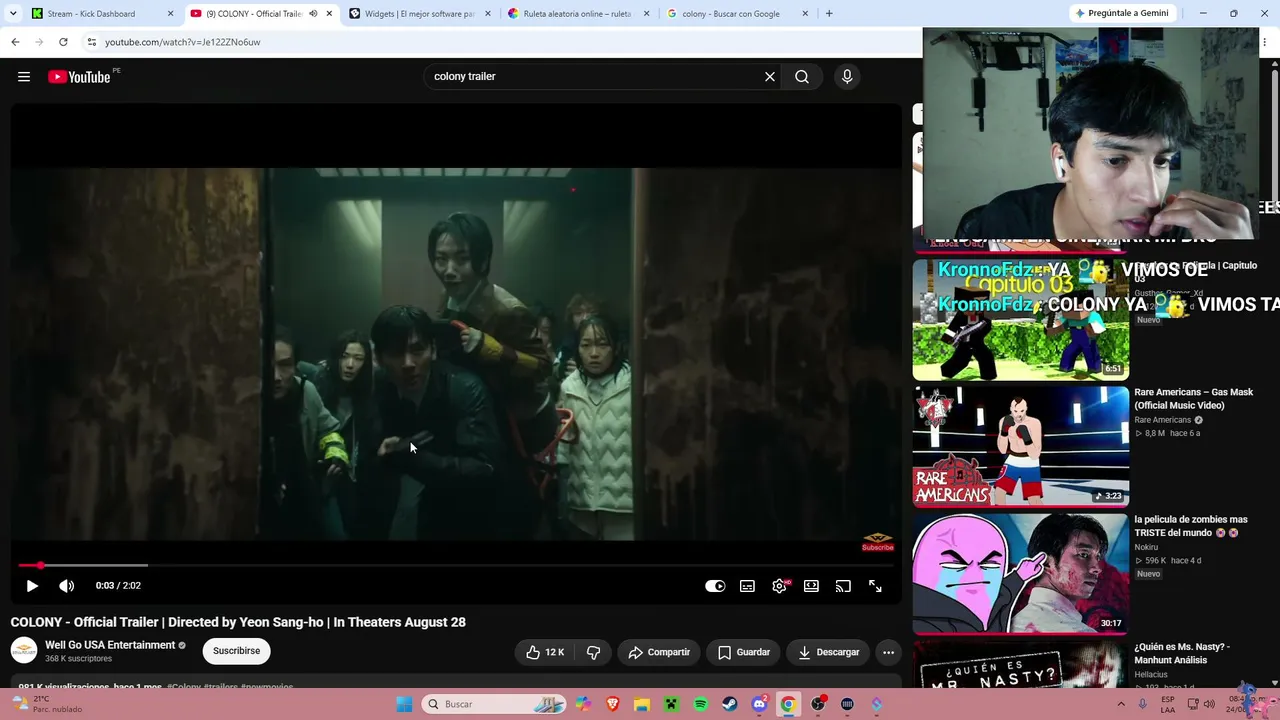Open more actions three-dot menu

tap(888, 652)
